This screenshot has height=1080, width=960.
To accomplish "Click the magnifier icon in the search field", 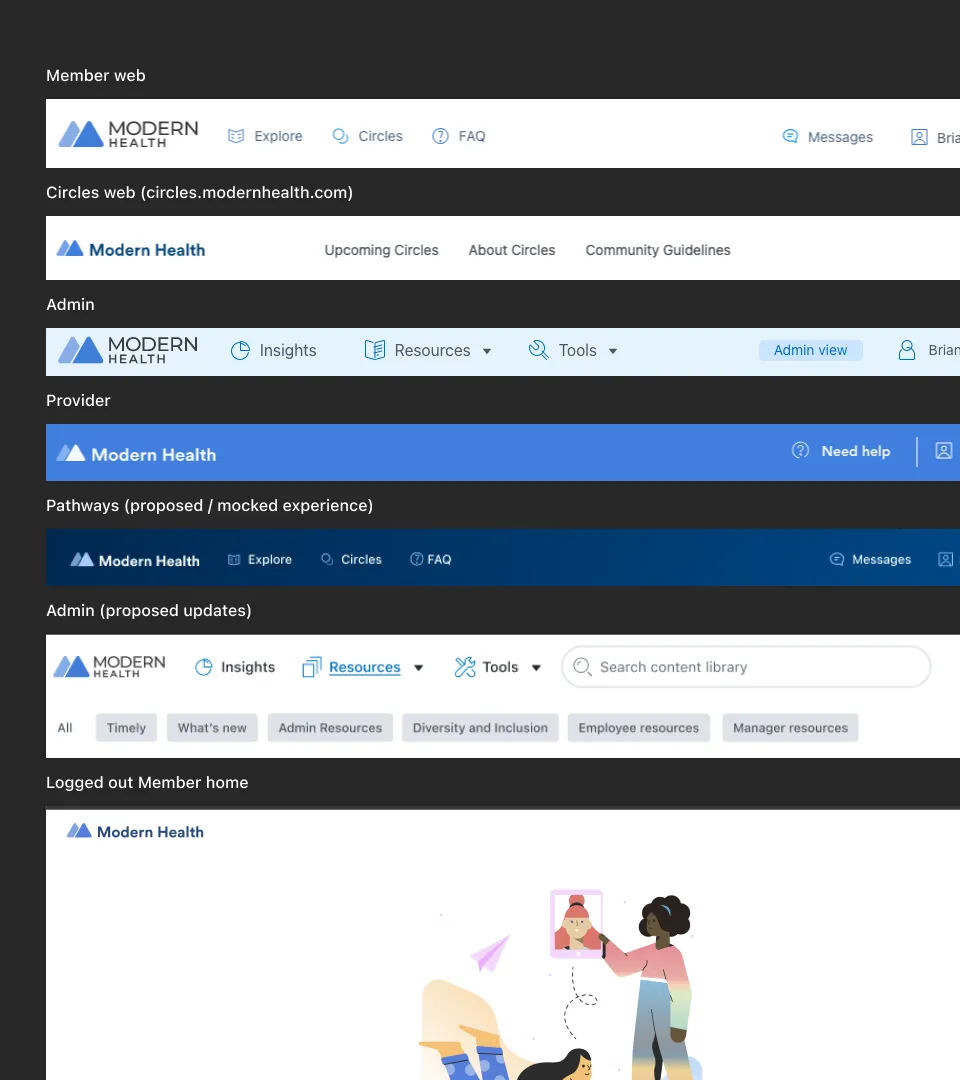I will [583, 667].
